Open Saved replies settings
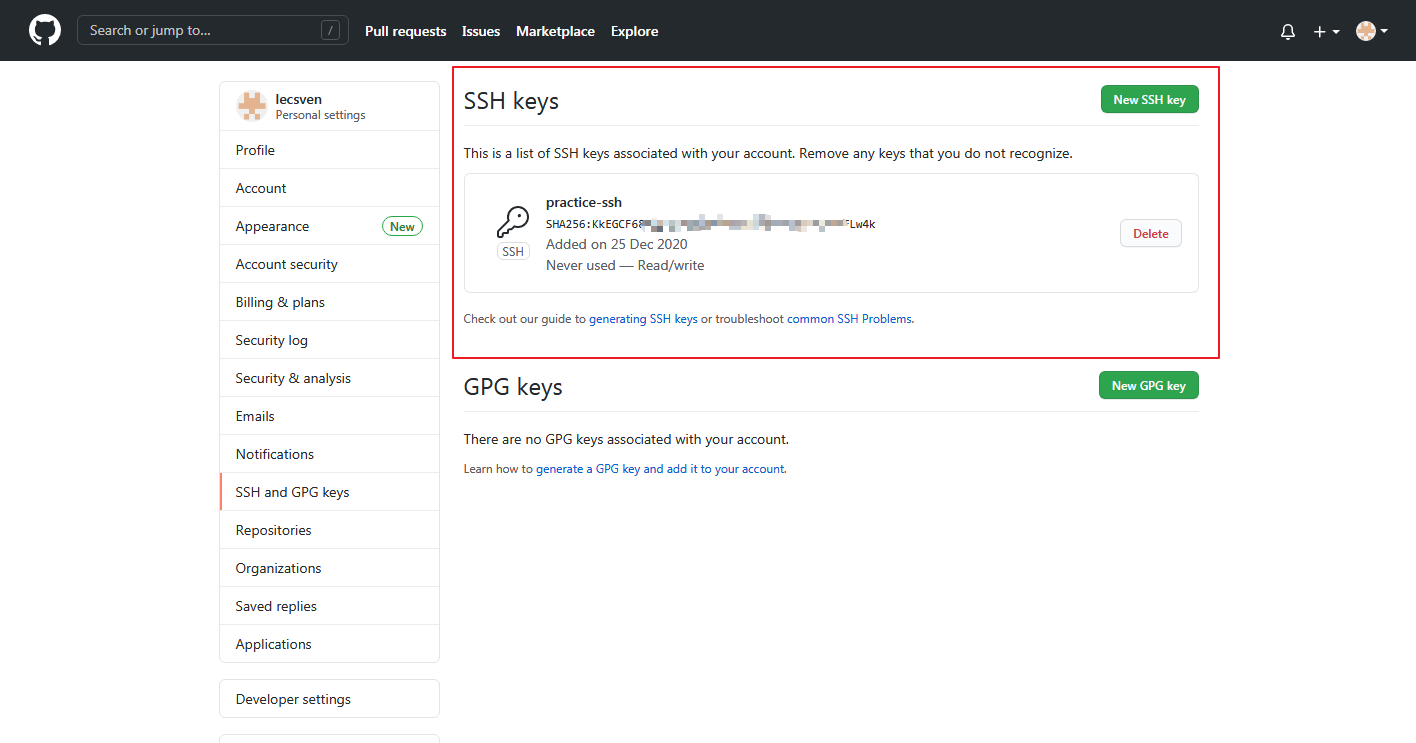The image size is (1416, 743). 329,606
